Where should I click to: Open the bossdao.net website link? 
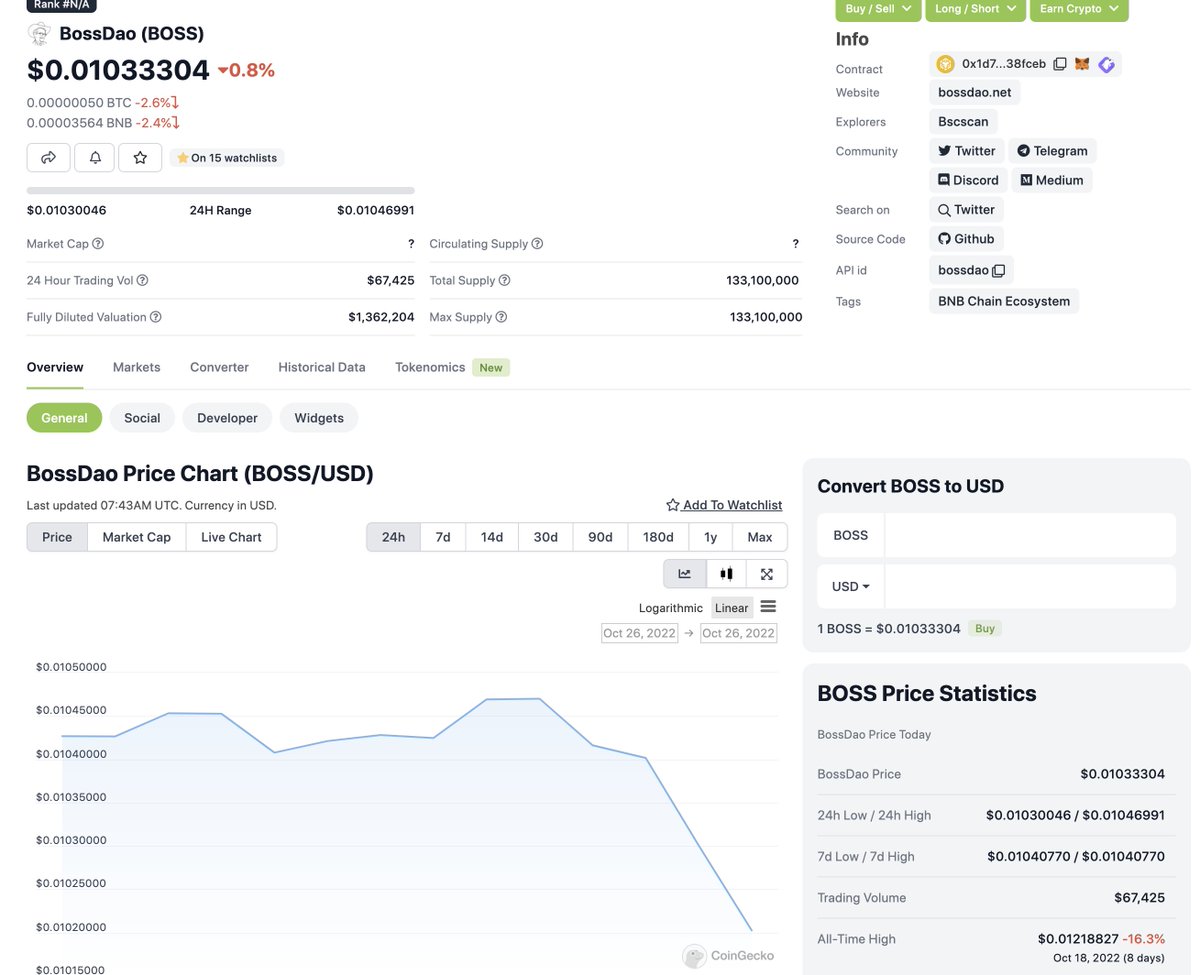[x=975, y=92]
